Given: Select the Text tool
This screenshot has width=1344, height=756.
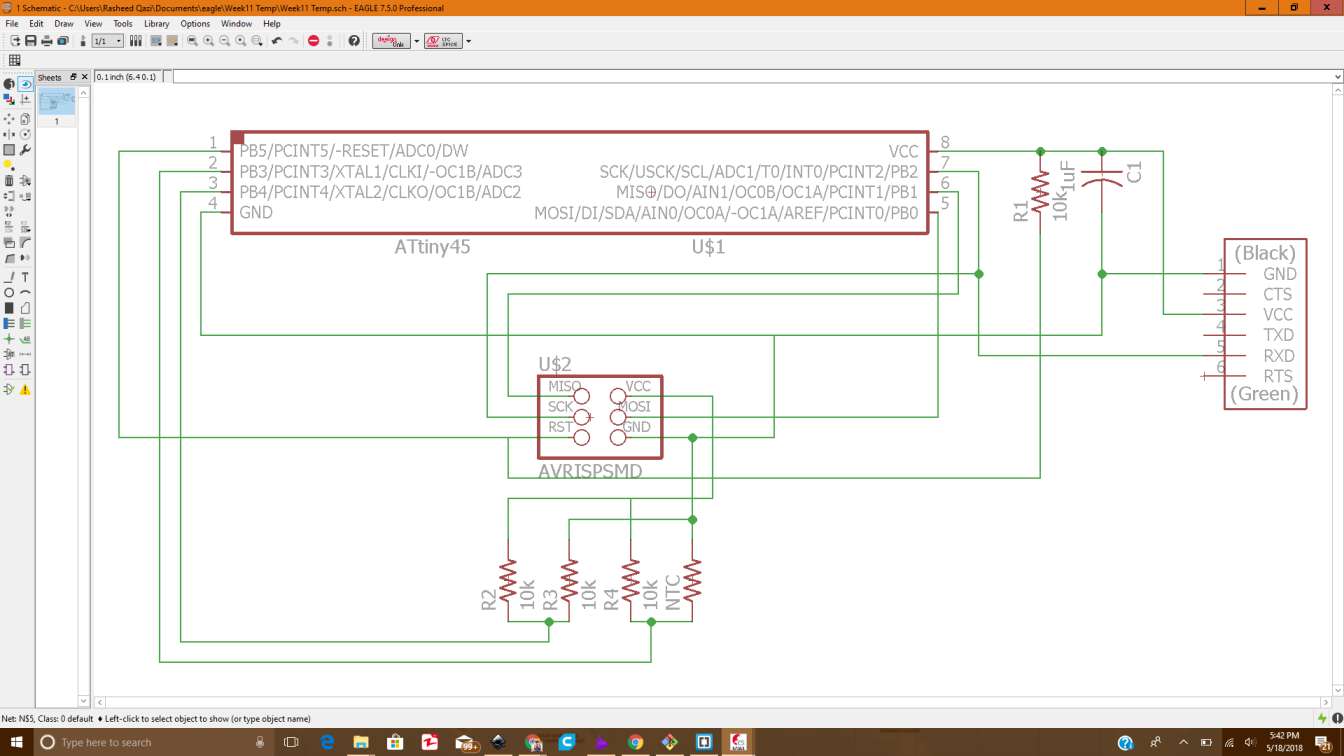Looking at the screenshot, I should tap(26, 277).
